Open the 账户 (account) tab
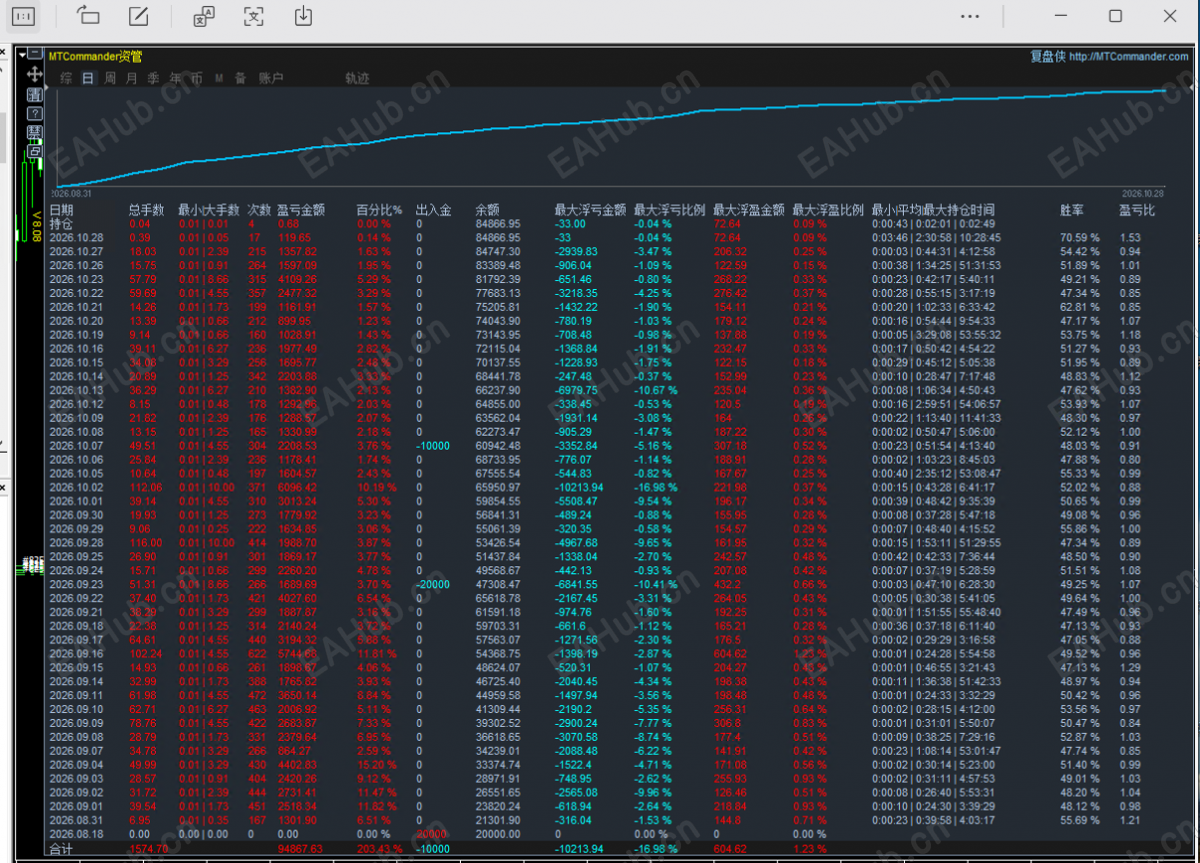Image resolution: width=1200 pixels, height=863 pixels. click(x=271, y=78)
